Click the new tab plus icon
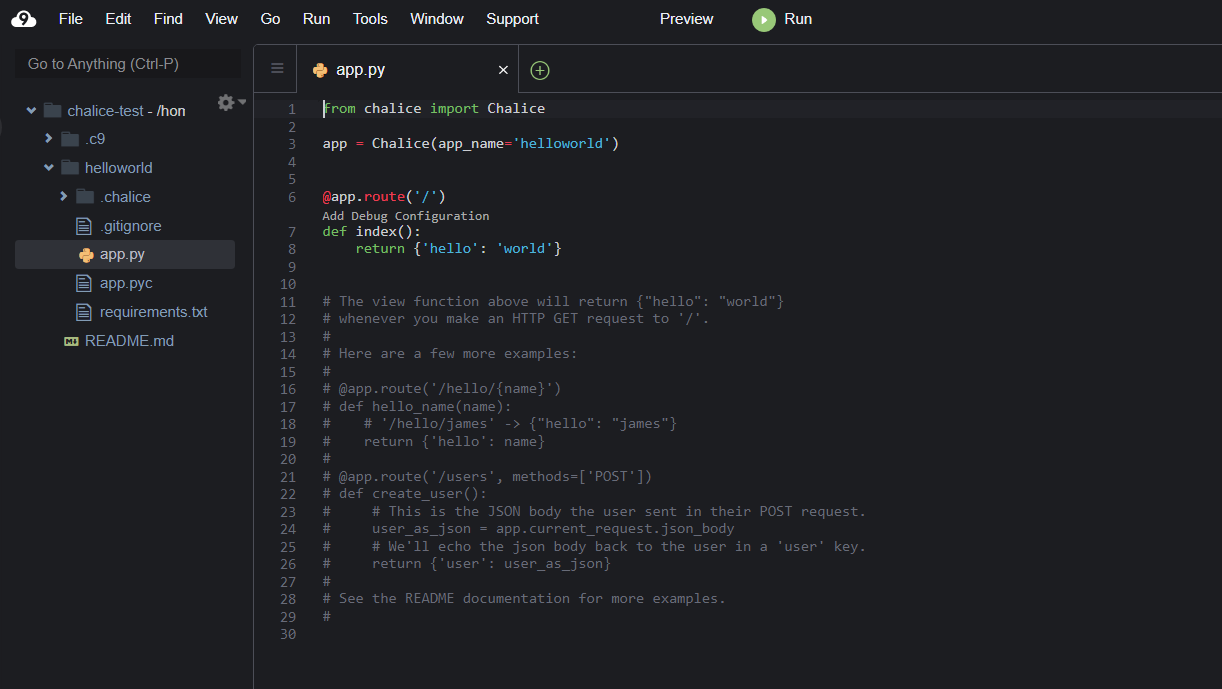Viewport: 1222px width, 689px height. (540, 70)
